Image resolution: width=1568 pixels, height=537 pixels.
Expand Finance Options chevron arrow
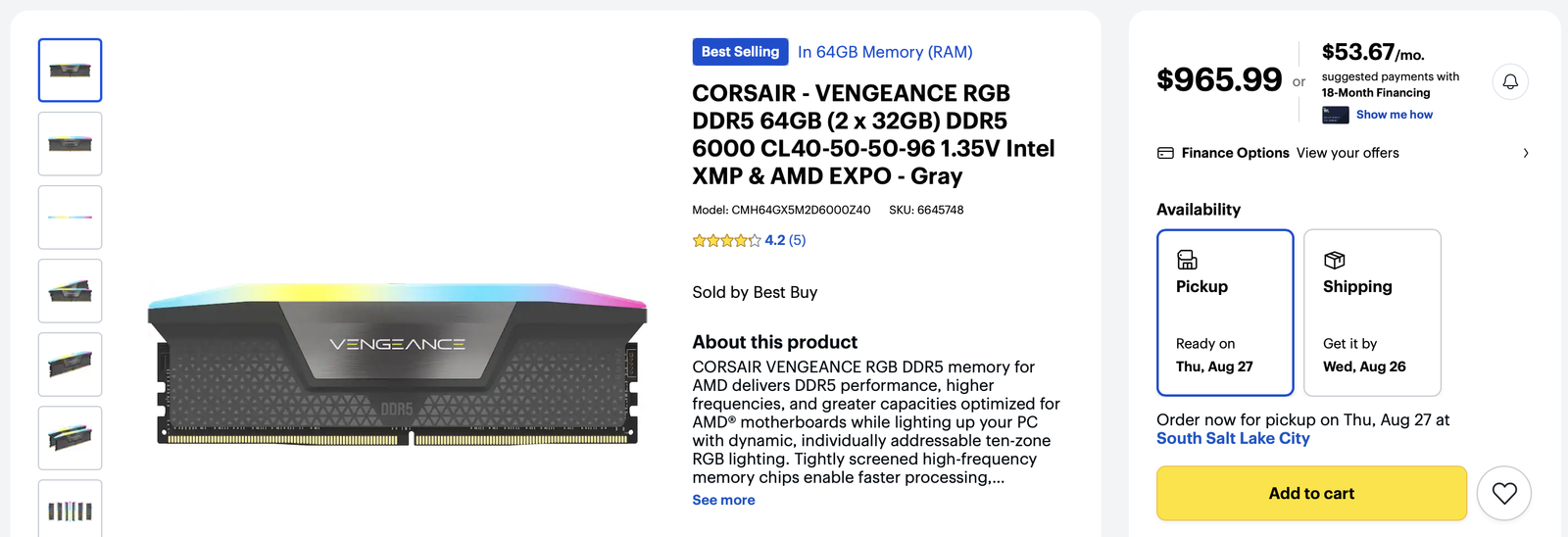(x=1526, y=153)
